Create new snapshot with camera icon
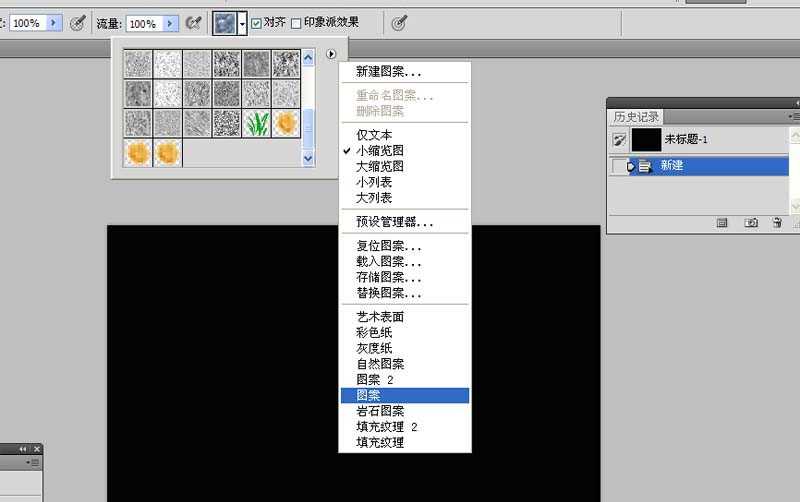 751,223
